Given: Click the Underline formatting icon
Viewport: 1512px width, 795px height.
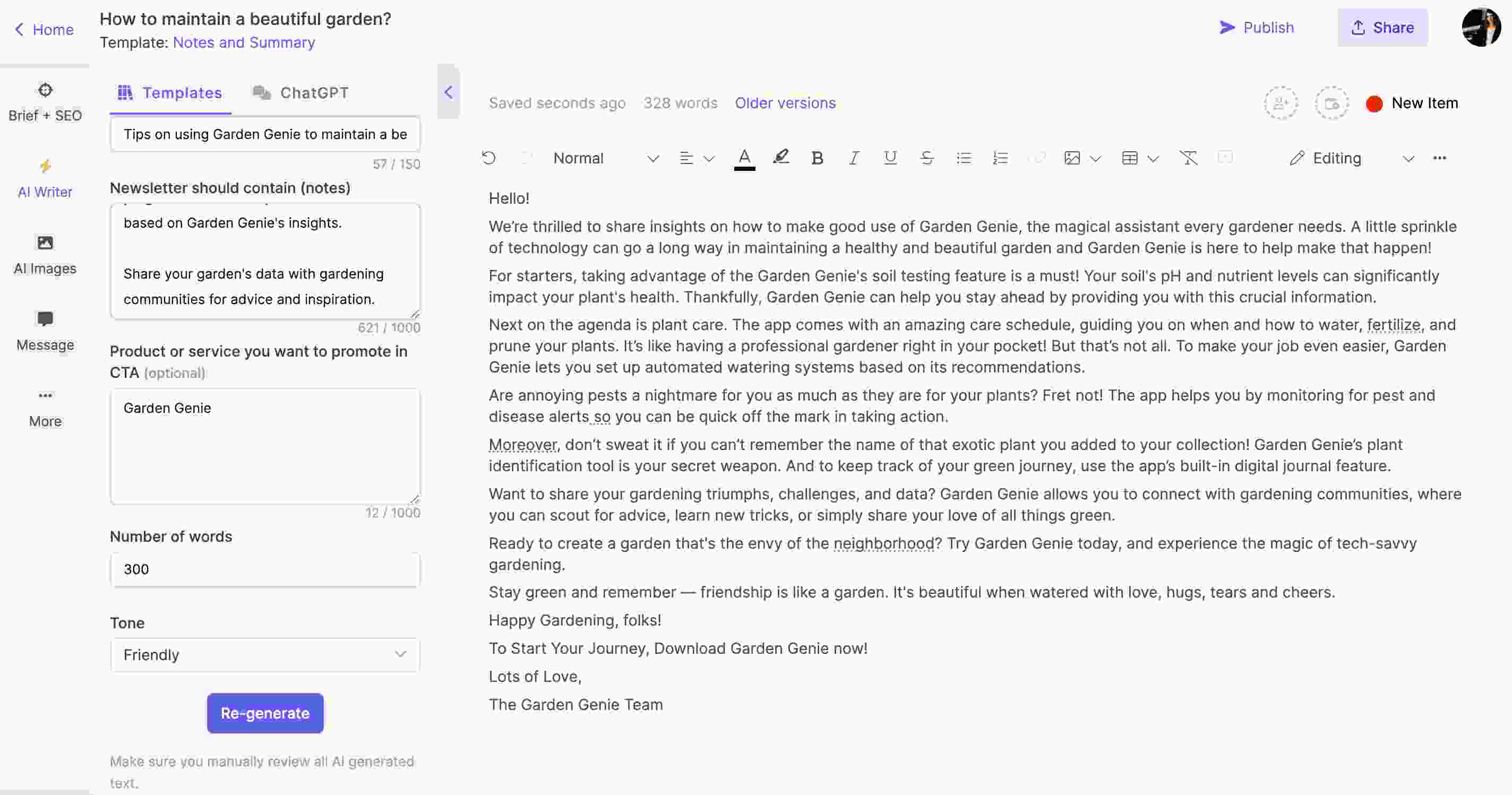Looking at the screenshot, I should click(889, 158).
